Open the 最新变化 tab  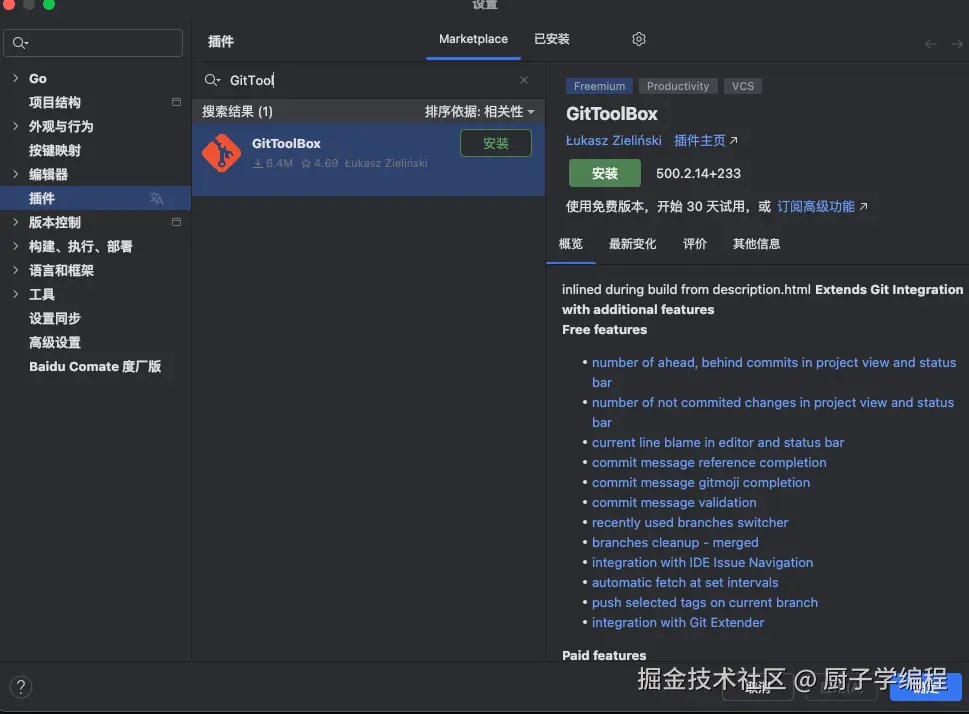(x=632, y=244)
